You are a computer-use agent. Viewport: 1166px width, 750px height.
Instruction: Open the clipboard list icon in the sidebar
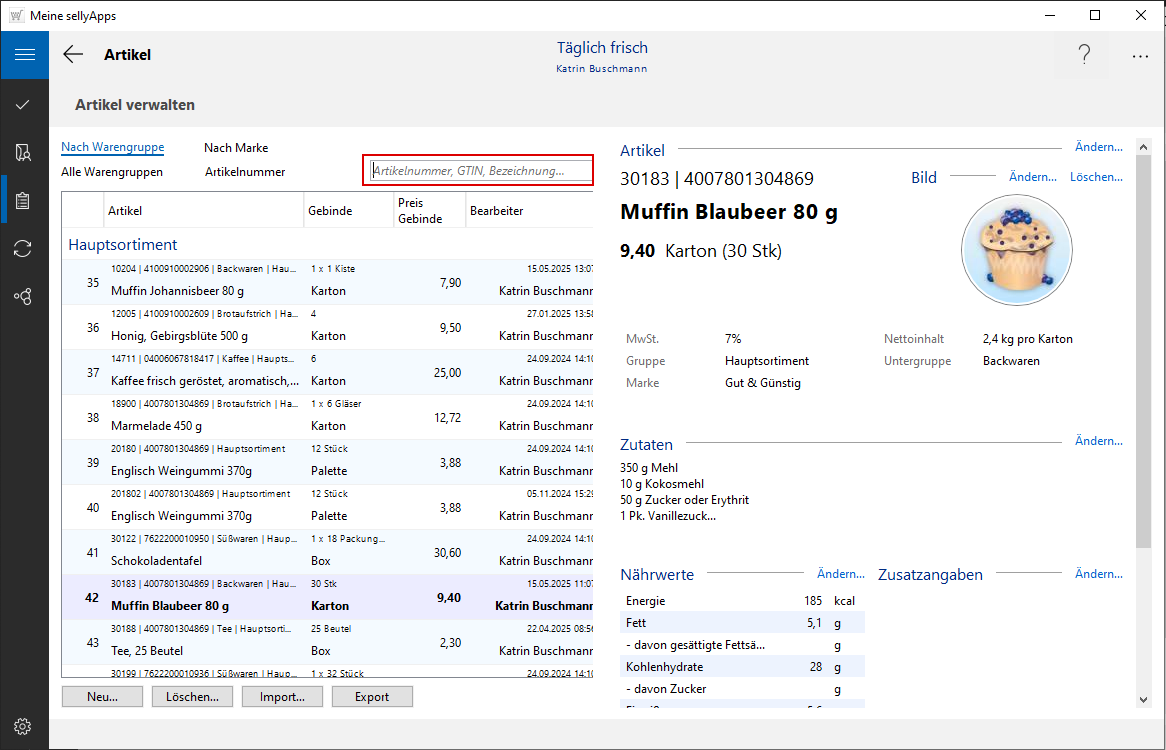point(24,201)
